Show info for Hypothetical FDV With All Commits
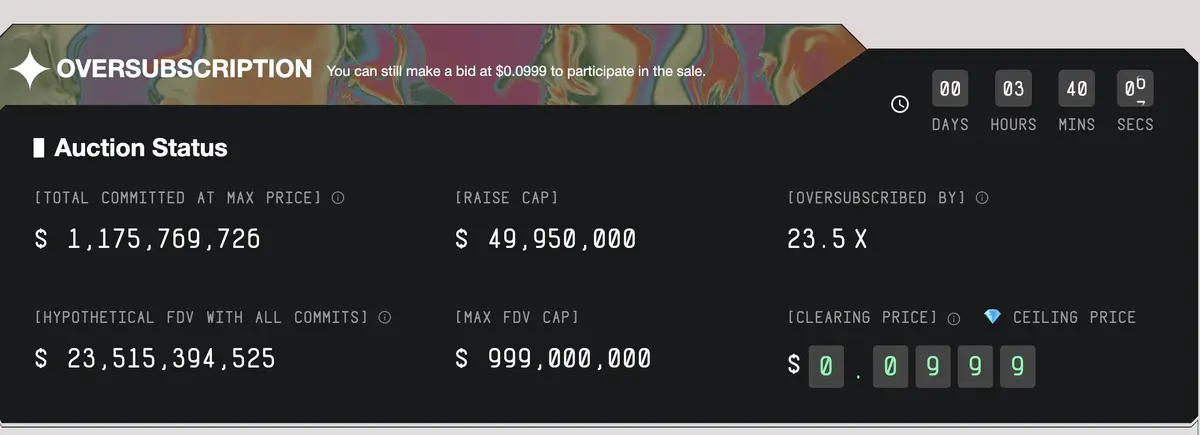1200x435 pixels. pyautogui.click(x=384, y=318)
